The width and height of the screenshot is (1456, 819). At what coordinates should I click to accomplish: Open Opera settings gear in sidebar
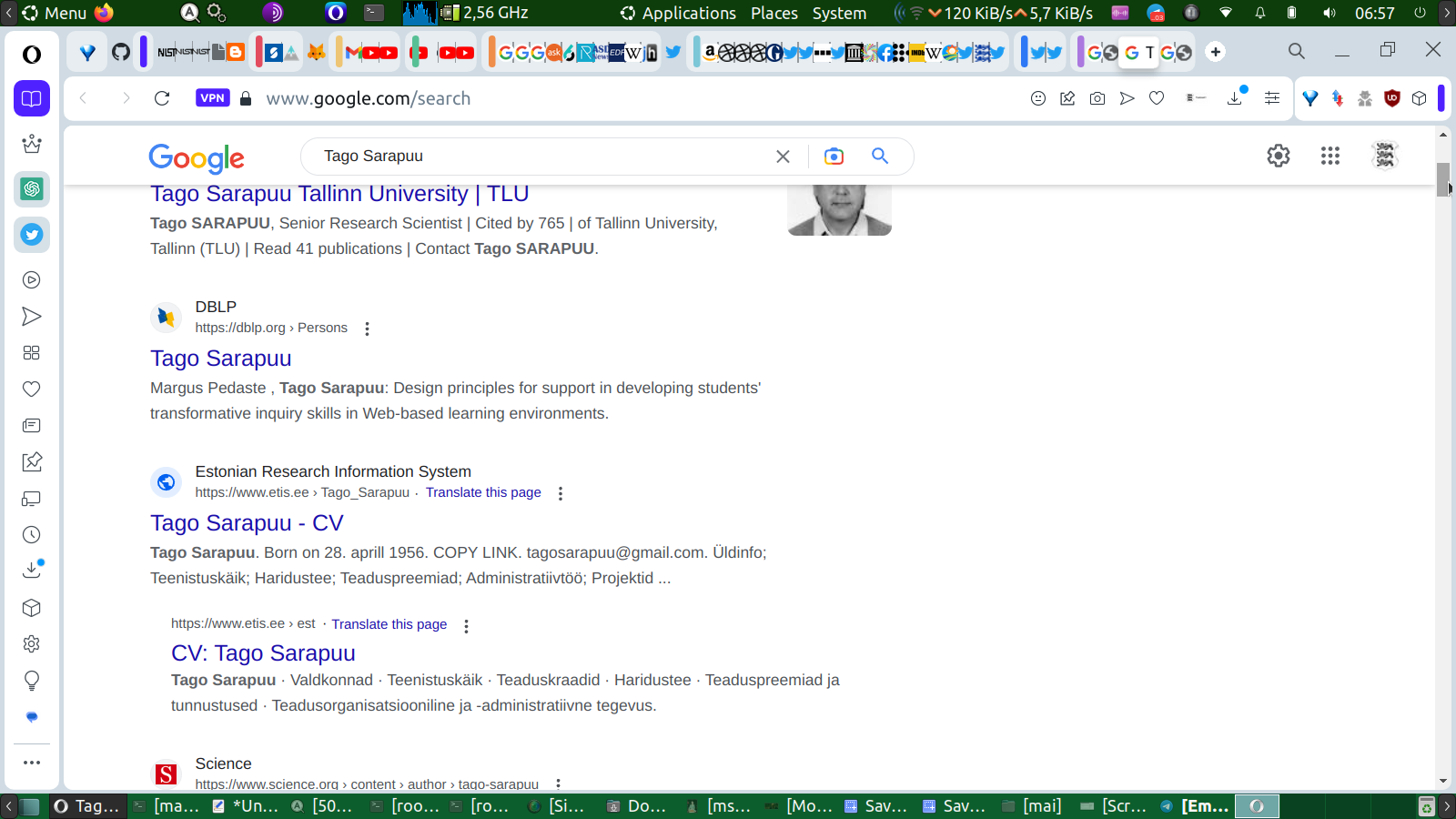[x=32, y=644]
